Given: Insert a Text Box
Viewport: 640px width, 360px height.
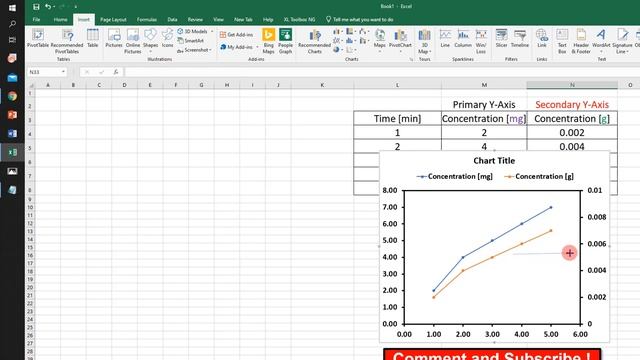Looking at the screenshot, I should pos(562,41).
